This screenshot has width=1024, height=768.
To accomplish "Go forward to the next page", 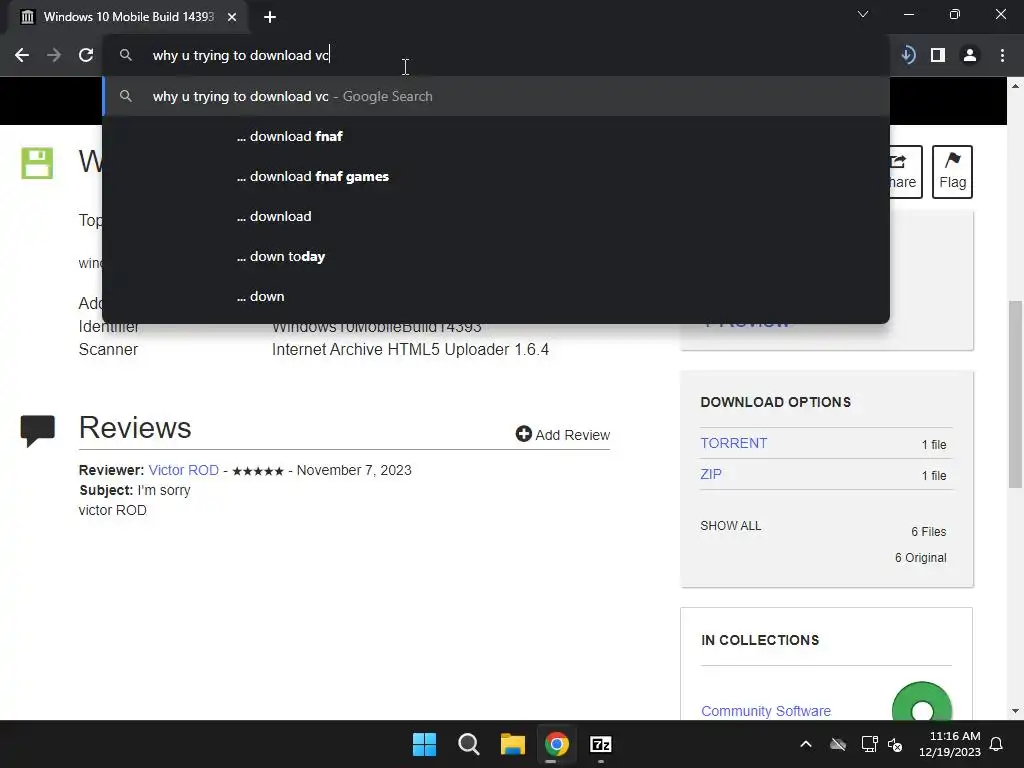I will coord(54,56).
